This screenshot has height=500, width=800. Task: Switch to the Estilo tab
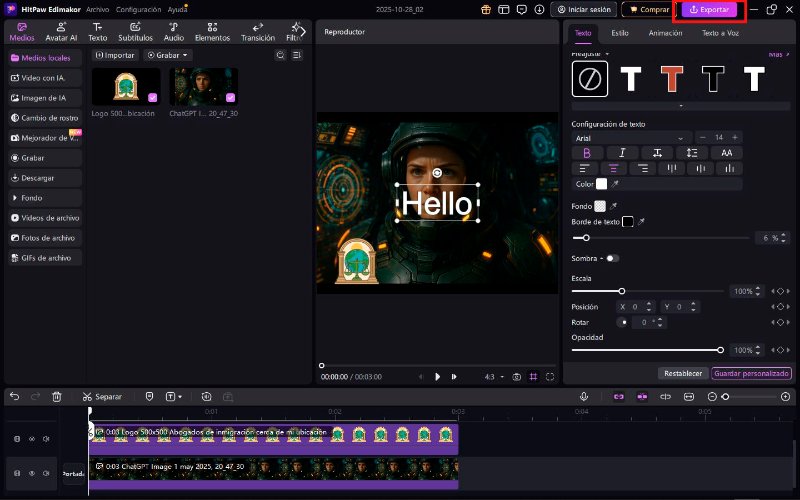[620, 33]
